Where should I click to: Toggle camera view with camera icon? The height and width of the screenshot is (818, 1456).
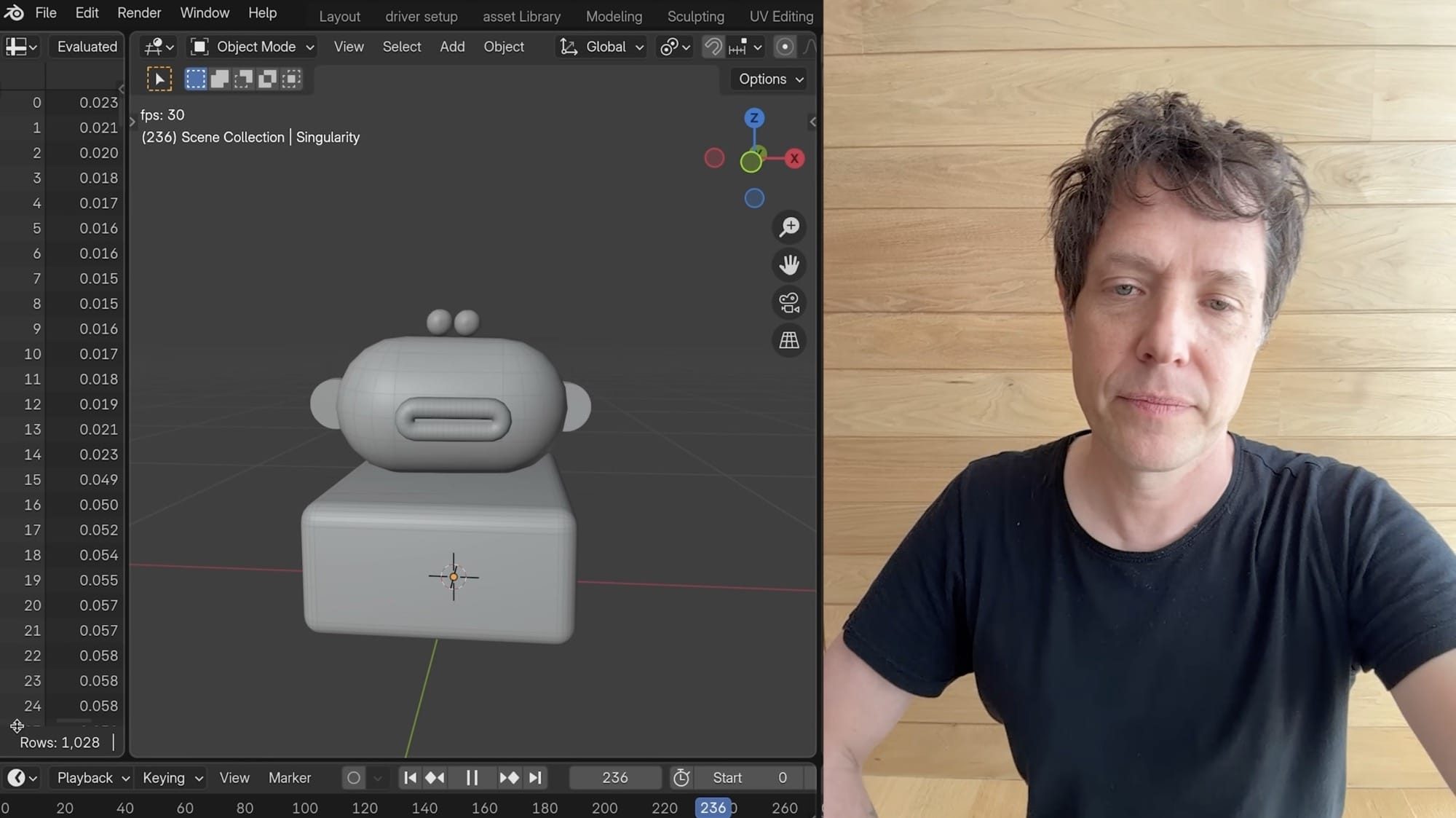click(789, 302)
